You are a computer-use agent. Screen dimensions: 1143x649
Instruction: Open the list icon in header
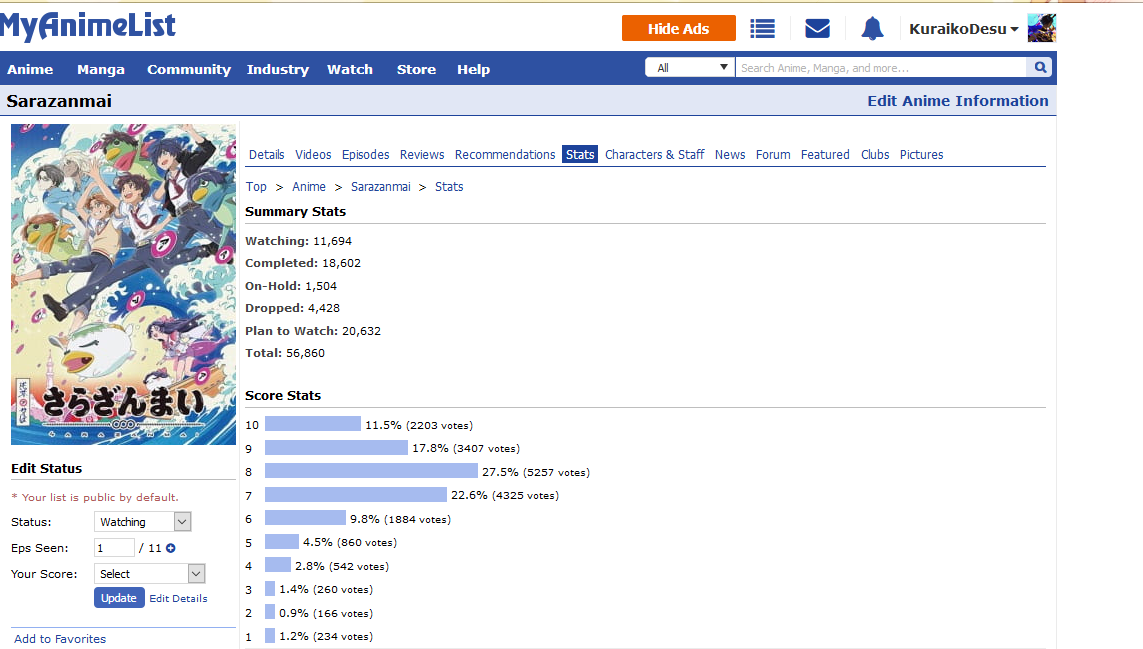(763, 29)
